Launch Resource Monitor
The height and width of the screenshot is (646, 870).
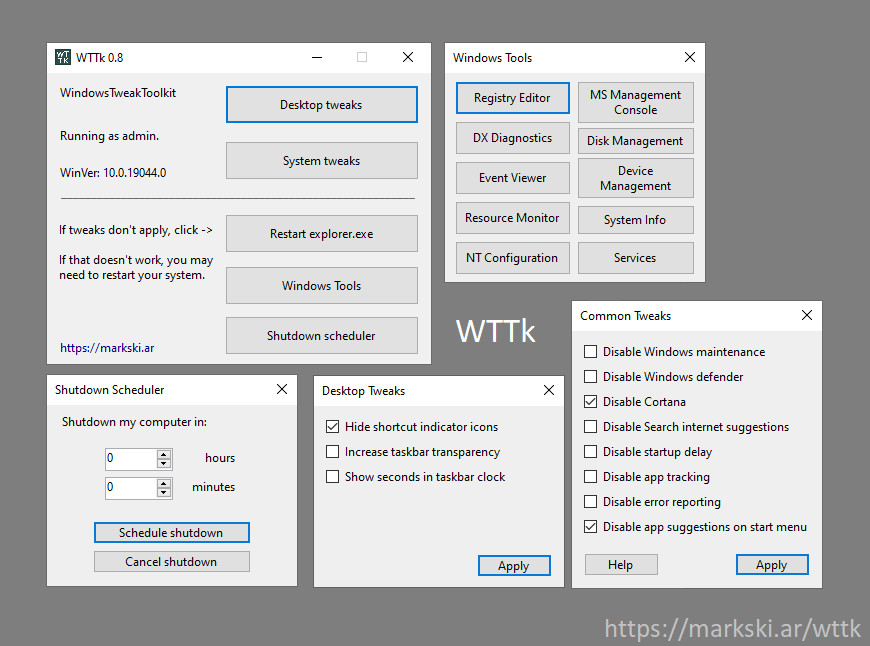pyautogui.click(x=513, y=218)
